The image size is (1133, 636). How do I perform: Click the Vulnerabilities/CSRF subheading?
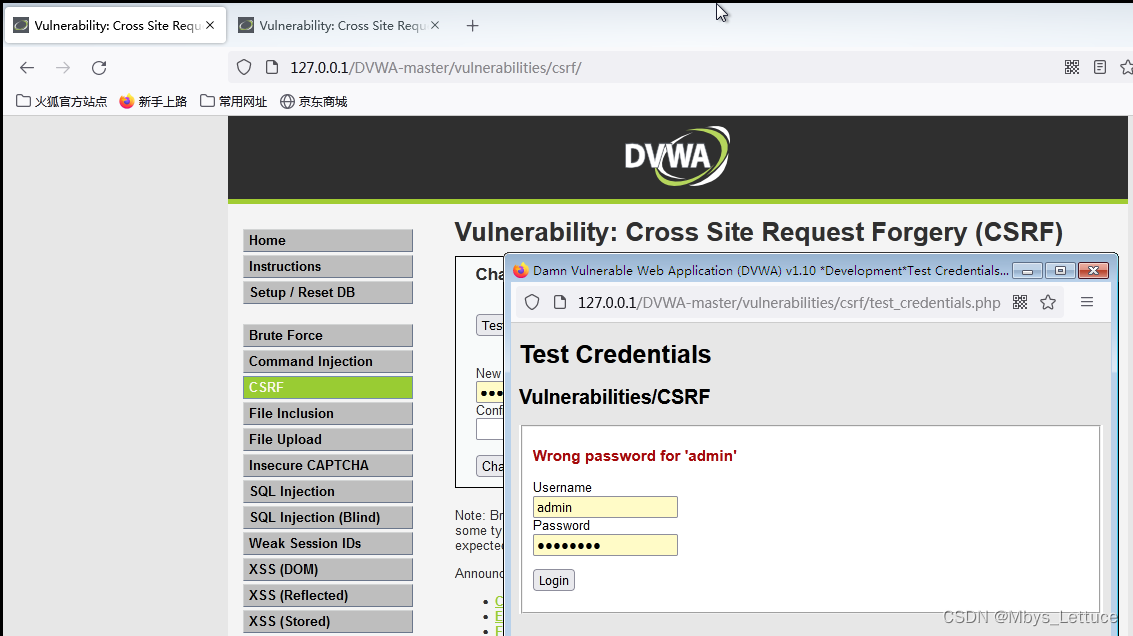615,397
